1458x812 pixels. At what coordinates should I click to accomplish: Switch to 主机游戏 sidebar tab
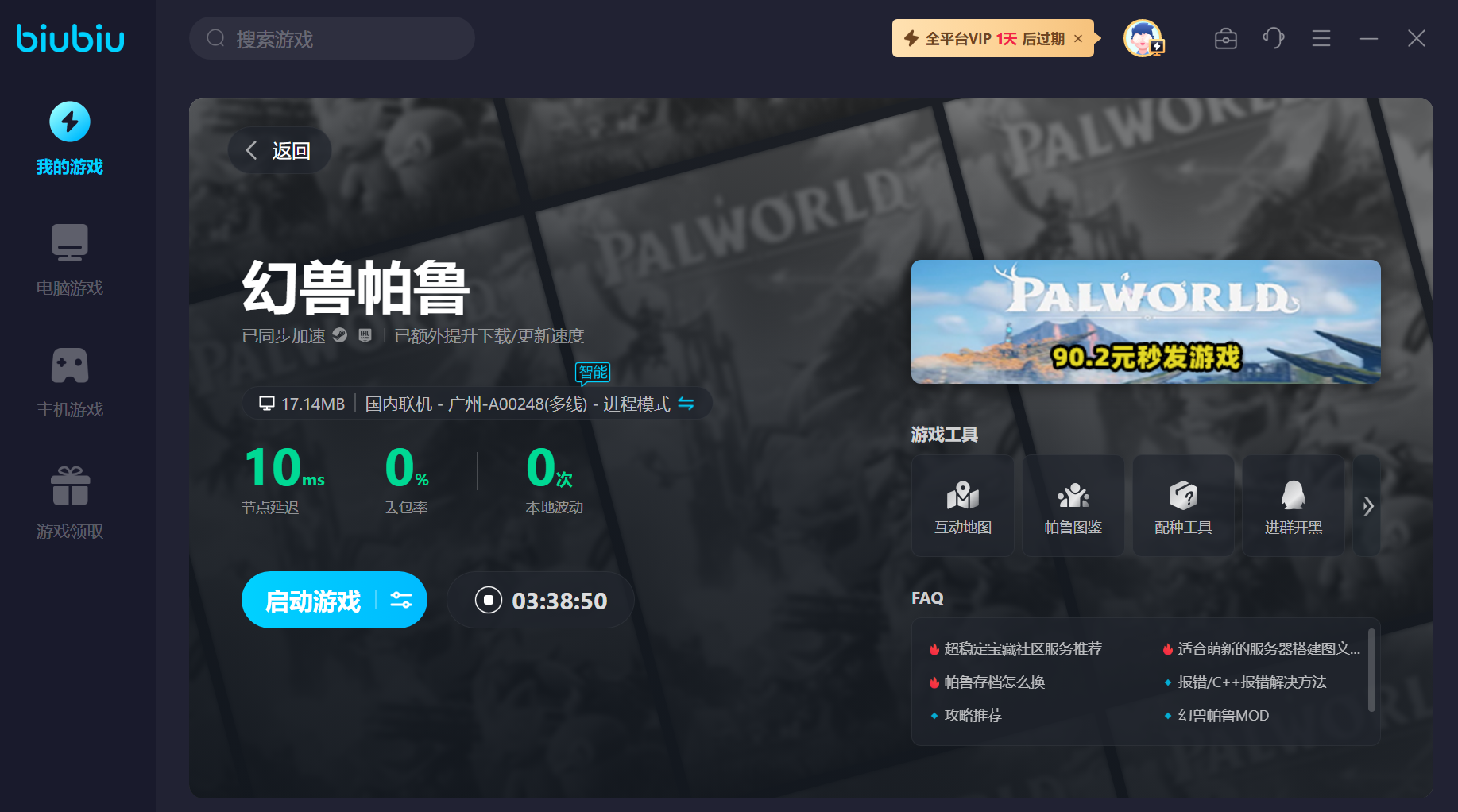70,381
